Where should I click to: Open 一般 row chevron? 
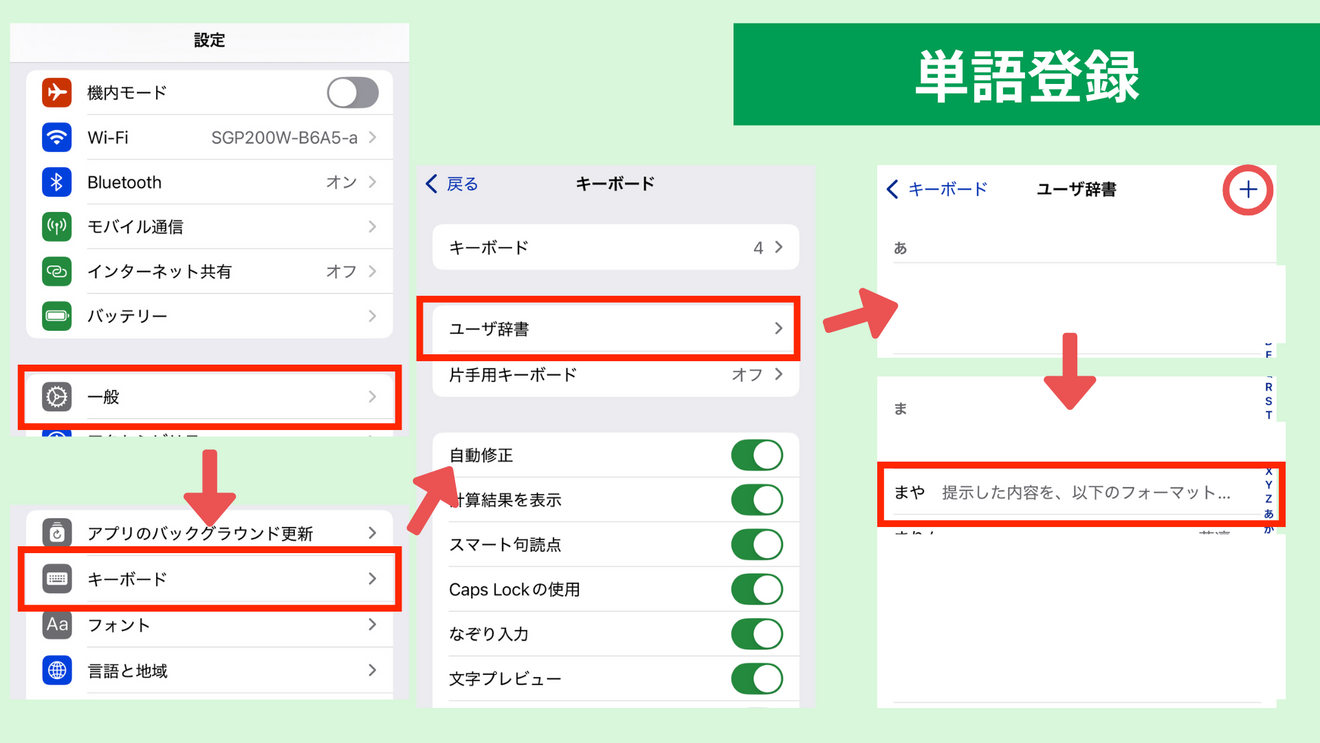(x=373, y=397)
